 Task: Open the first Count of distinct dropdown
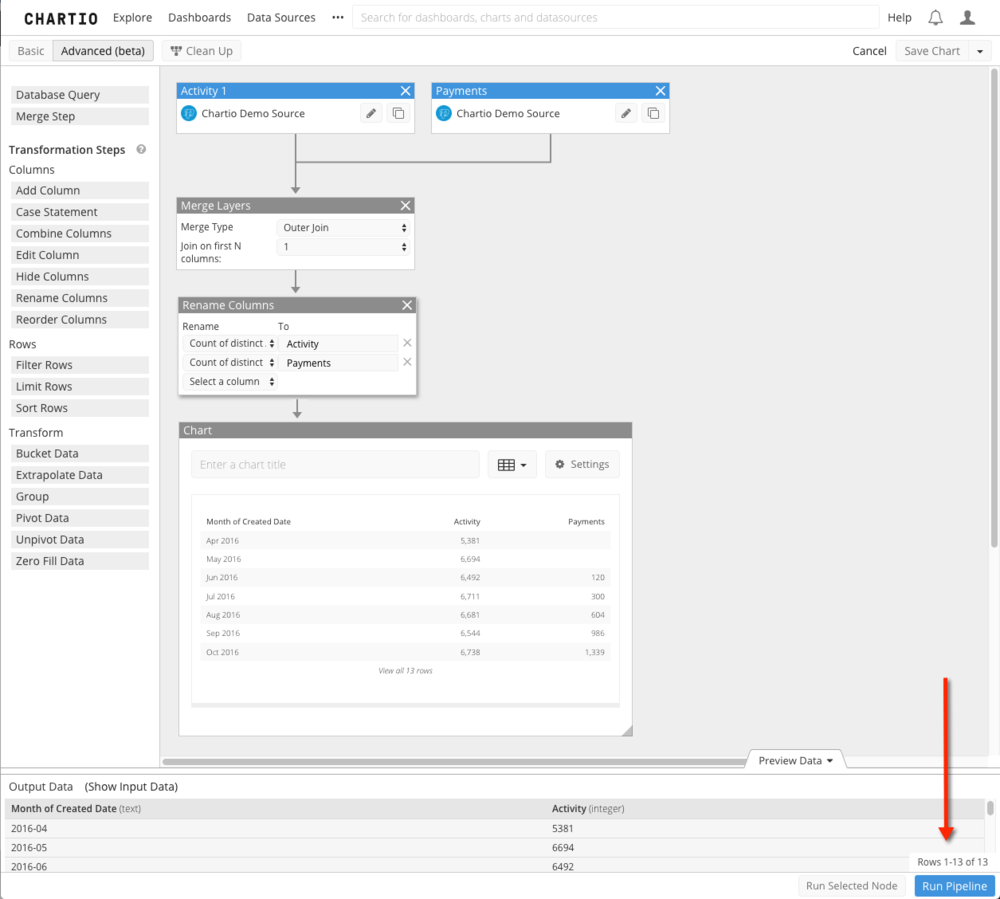pyautogui.click(x=230, y=344)
